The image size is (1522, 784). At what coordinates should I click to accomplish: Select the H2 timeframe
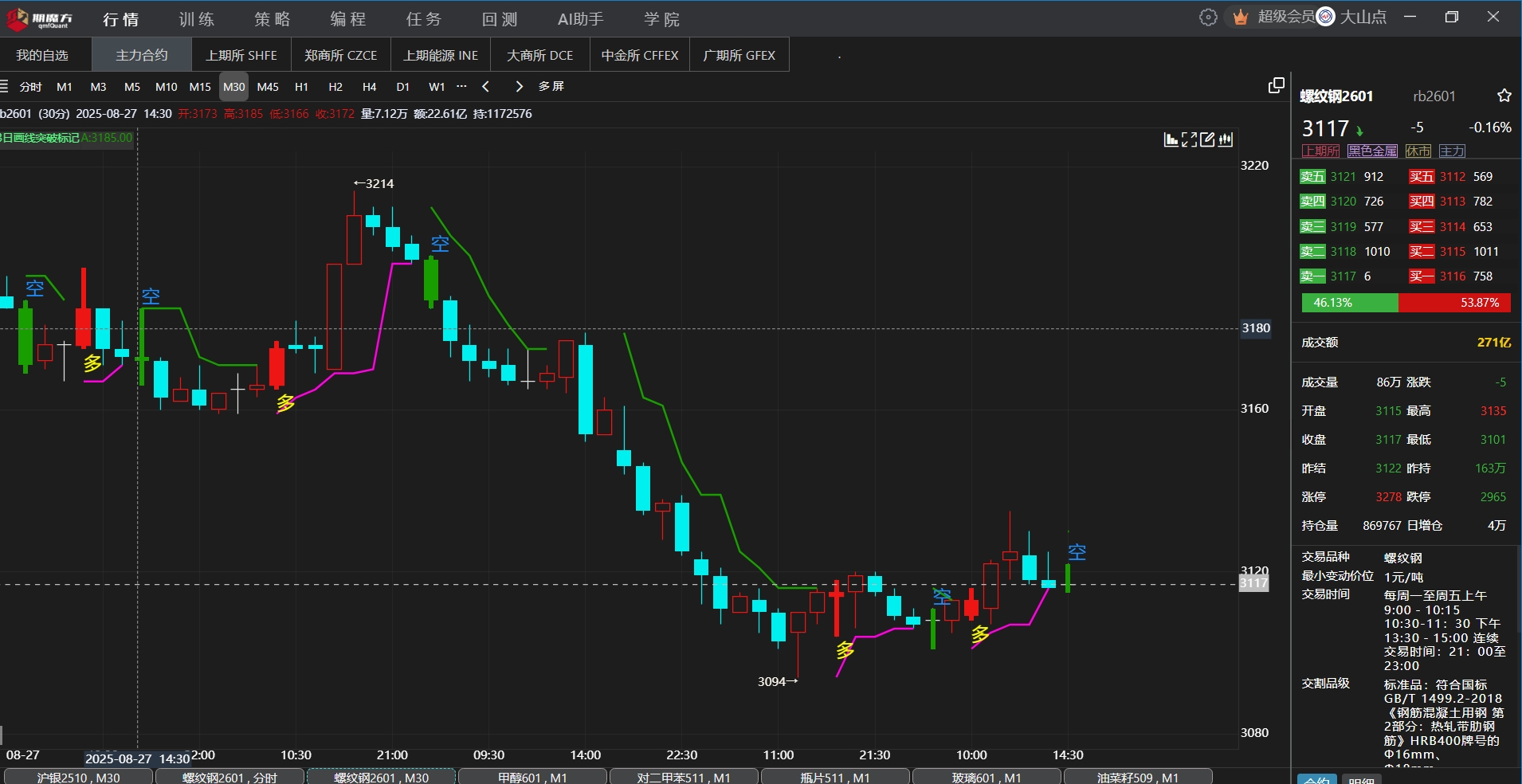(x=335, y=87)
